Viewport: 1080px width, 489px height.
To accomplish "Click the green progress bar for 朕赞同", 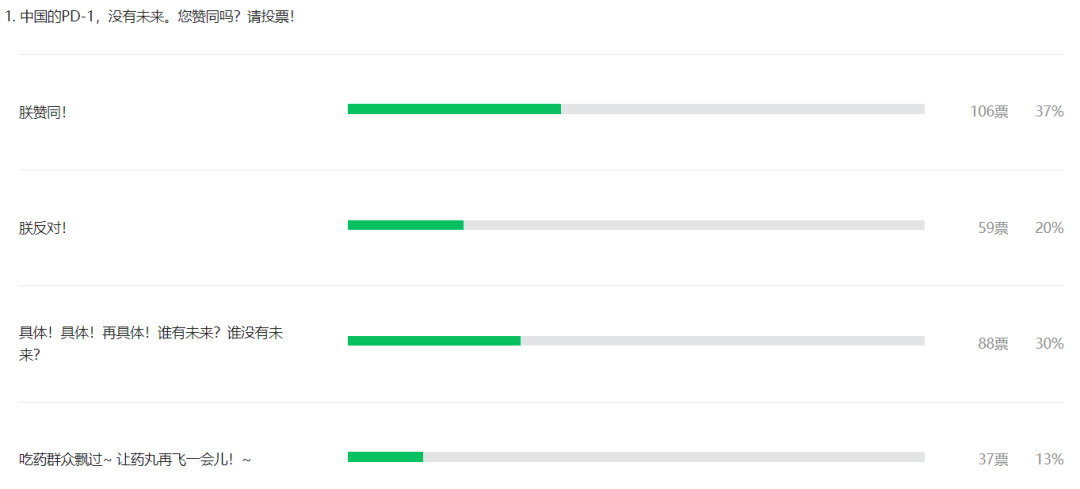I will coord(455,109).
